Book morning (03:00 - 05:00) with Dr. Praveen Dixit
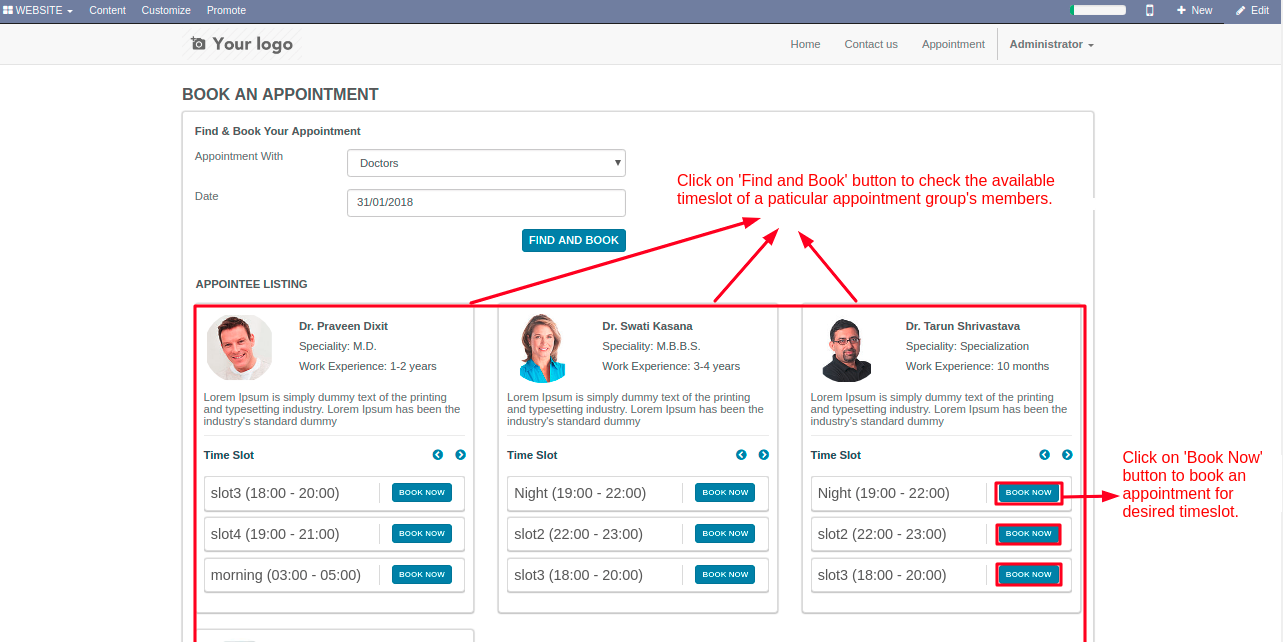 point(422,574)
